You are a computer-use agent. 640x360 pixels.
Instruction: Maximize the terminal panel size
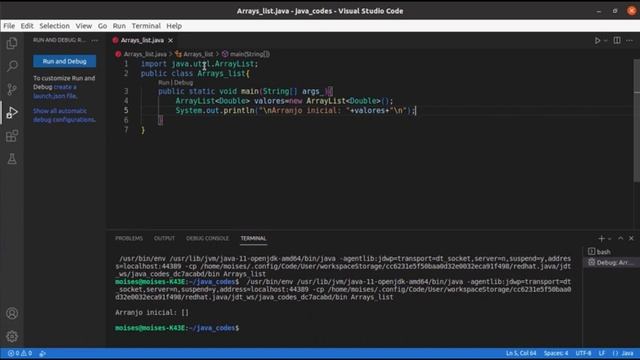click(620, 238)
